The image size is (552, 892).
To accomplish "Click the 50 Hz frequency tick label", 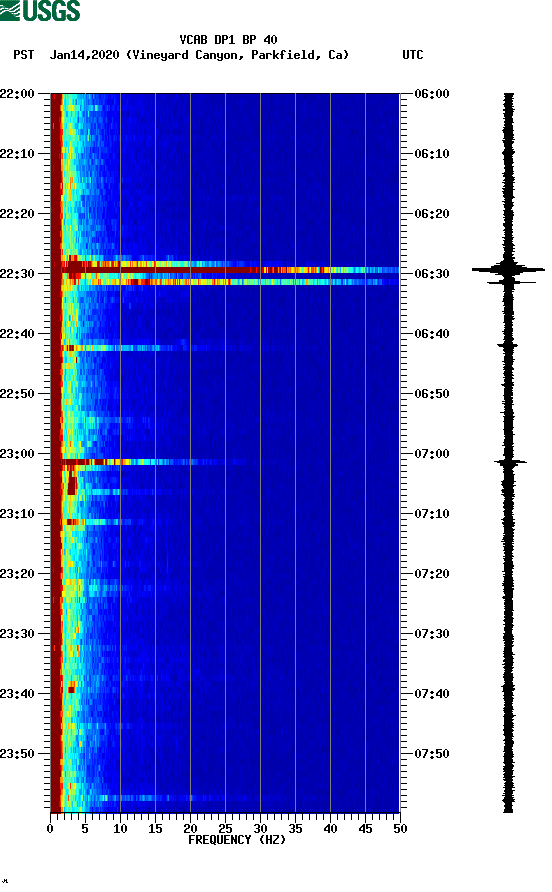I will (x=401, y=829).
